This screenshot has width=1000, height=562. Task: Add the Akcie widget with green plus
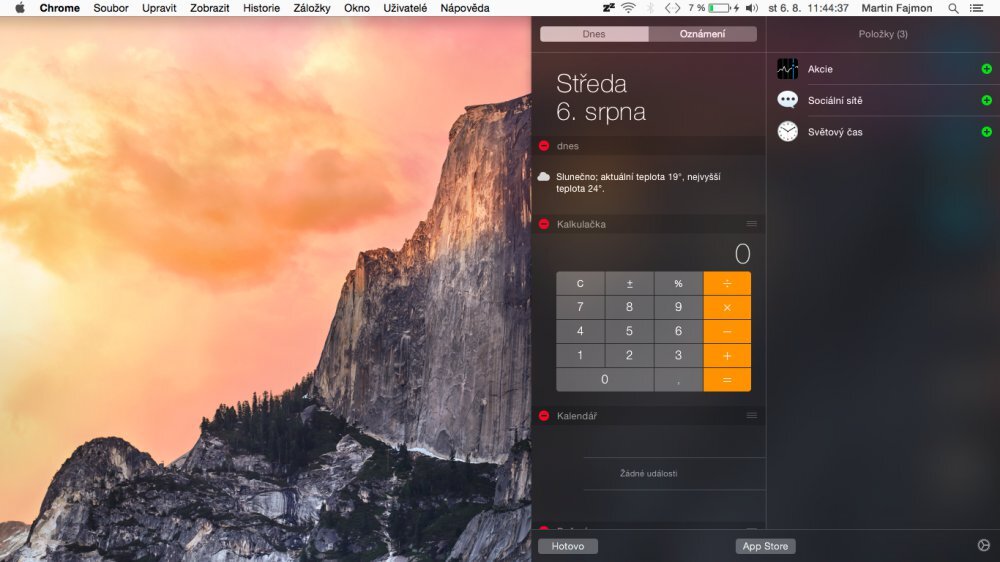coord(986,69)
